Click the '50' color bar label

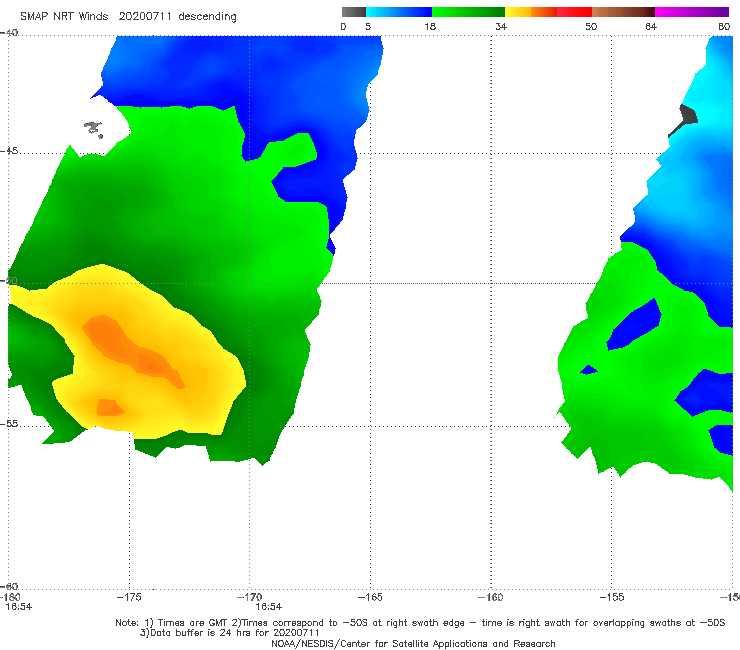tap(591, 27)
